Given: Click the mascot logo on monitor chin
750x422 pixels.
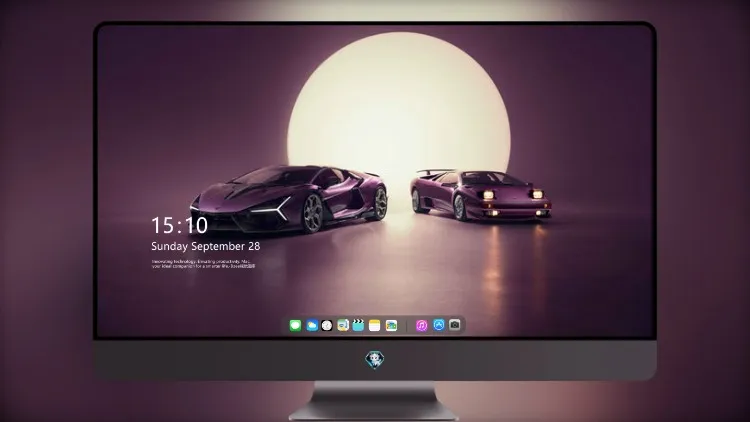Looking at the screenshot, I should tap(375, 360).
